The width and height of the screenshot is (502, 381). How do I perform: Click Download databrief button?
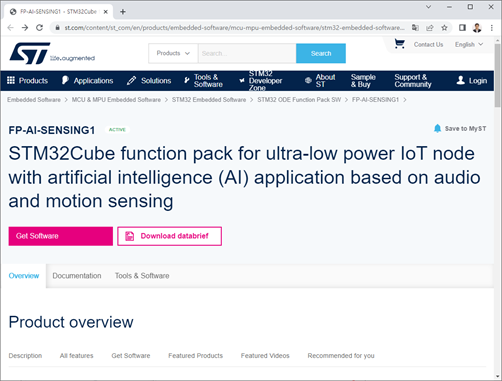169,236
